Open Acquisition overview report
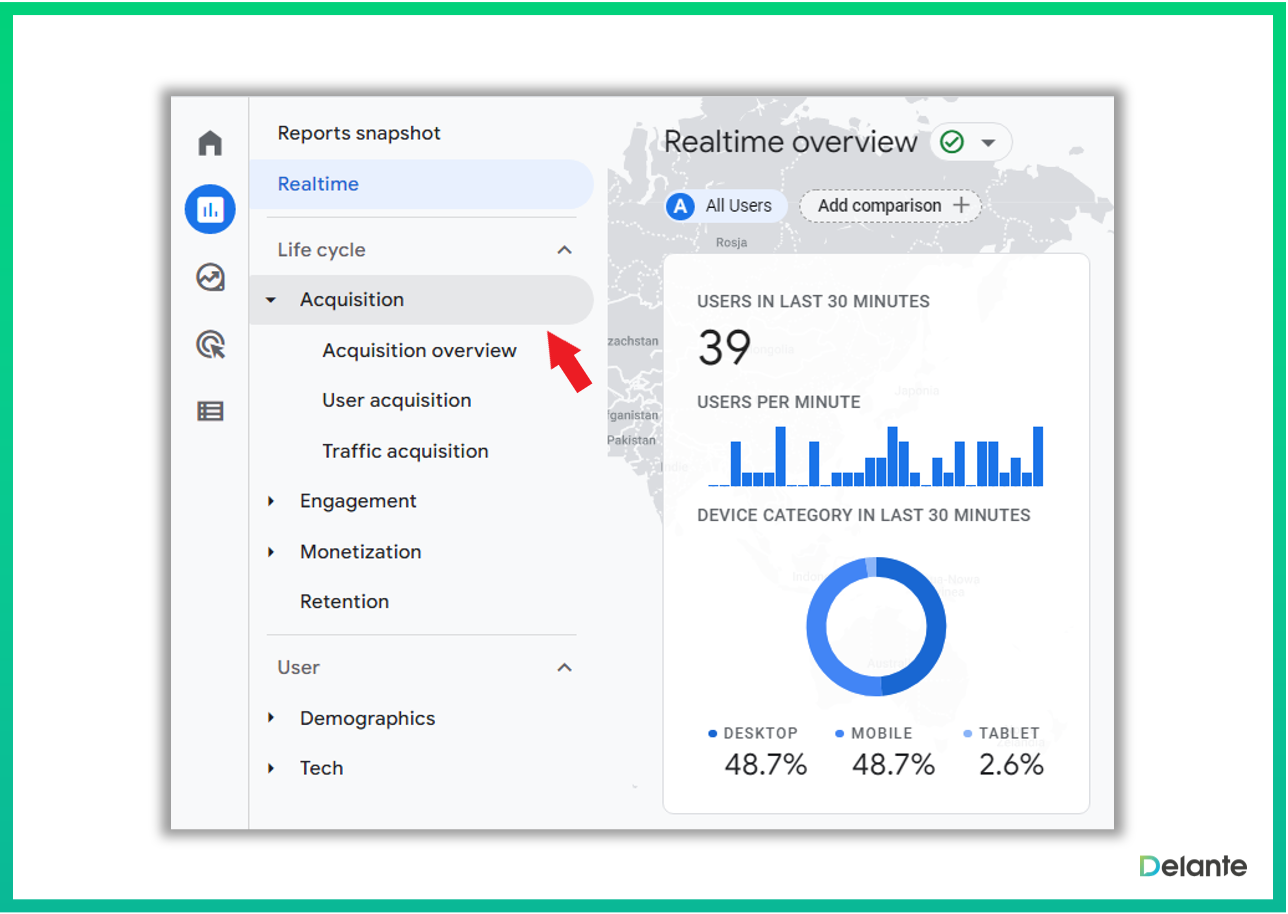This screenshot has height=914, width=1288. pyautogui.click(x=419, y=351)
